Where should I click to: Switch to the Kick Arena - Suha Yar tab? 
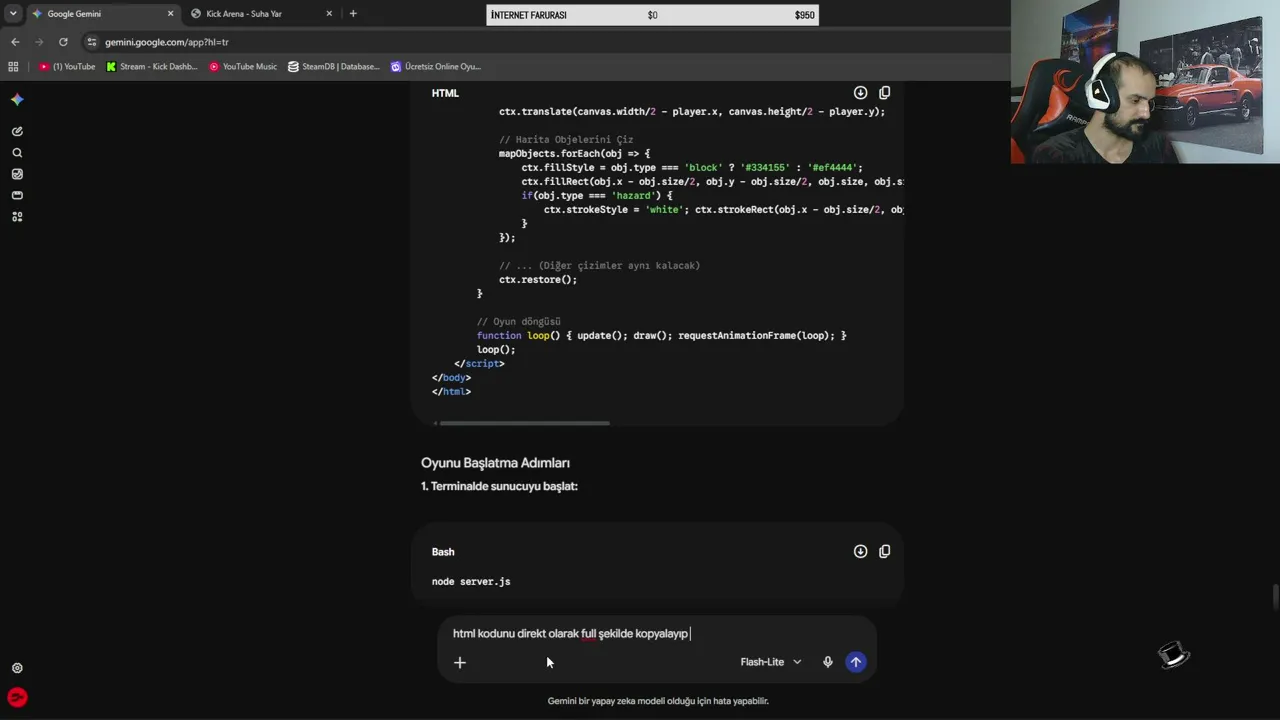[260, 14]
